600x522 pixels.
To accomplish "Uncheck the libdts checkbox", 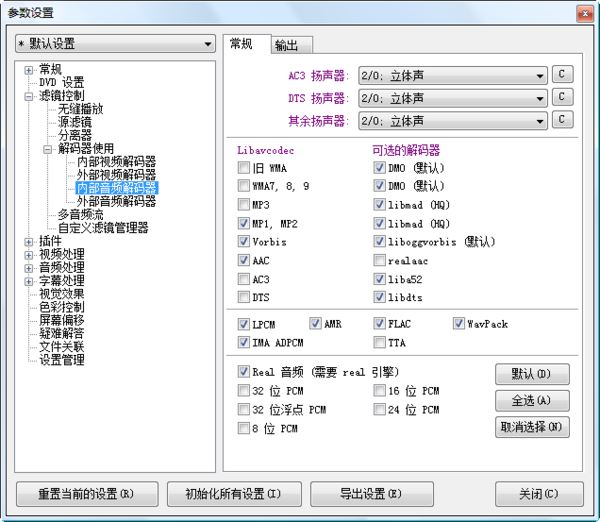I will click(379, 297).
